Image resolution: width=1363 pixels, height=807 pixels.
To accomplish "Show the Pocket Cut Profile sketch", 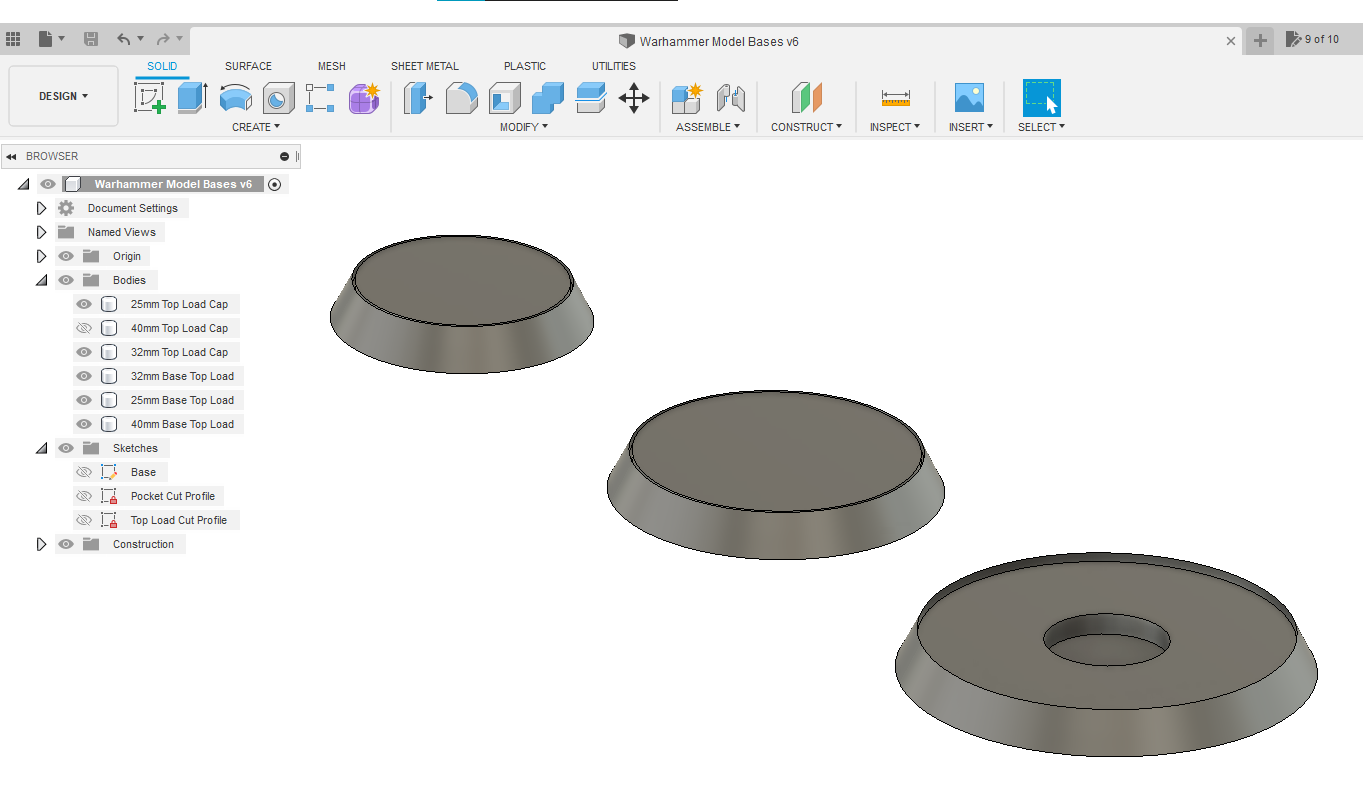I will click(84, 496).
